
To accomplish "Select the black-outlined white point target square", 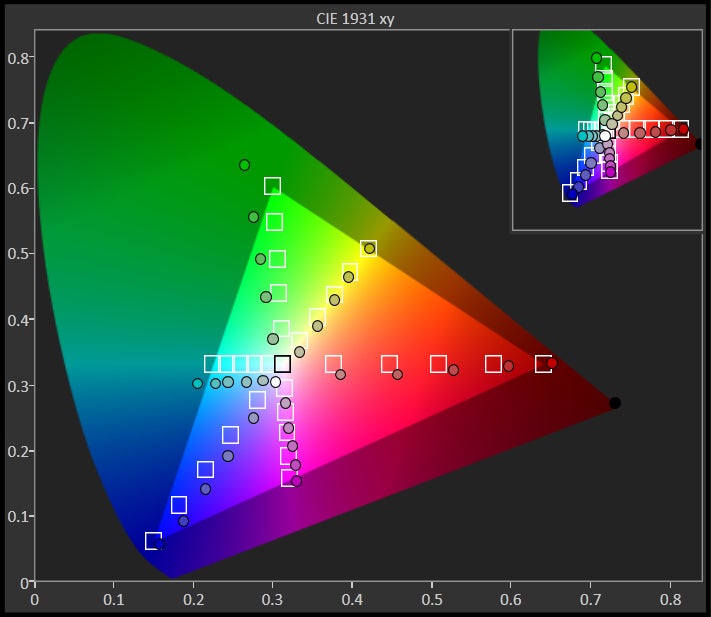I will coord(282,364).
